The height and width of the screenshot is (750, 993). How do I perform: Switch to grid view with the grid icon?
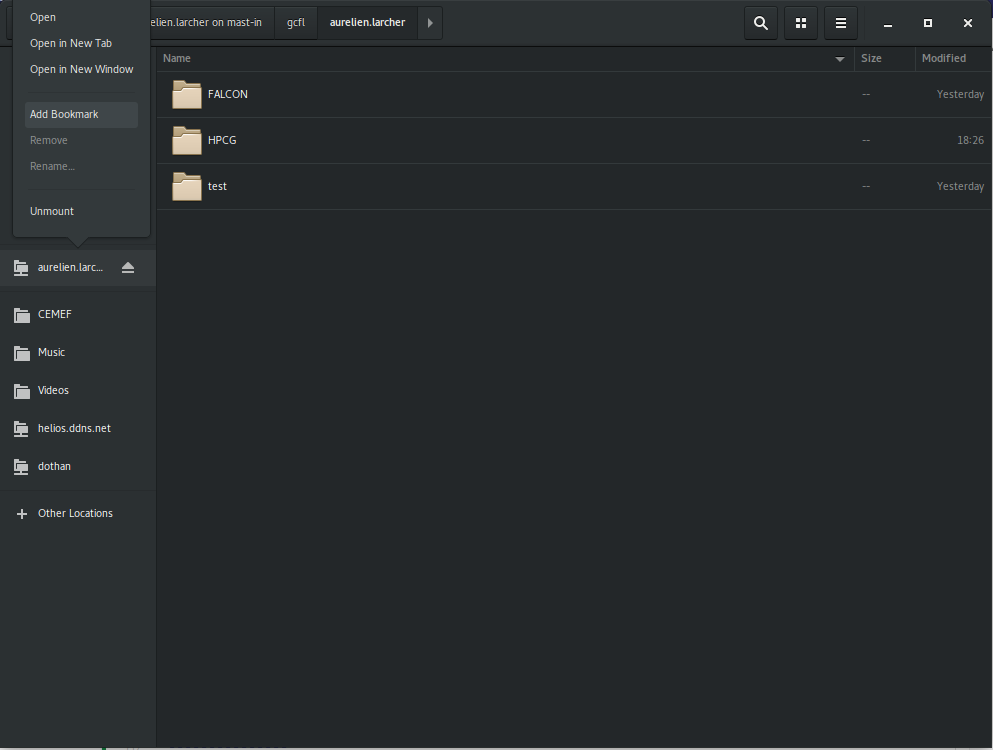(x=800, y=23)
